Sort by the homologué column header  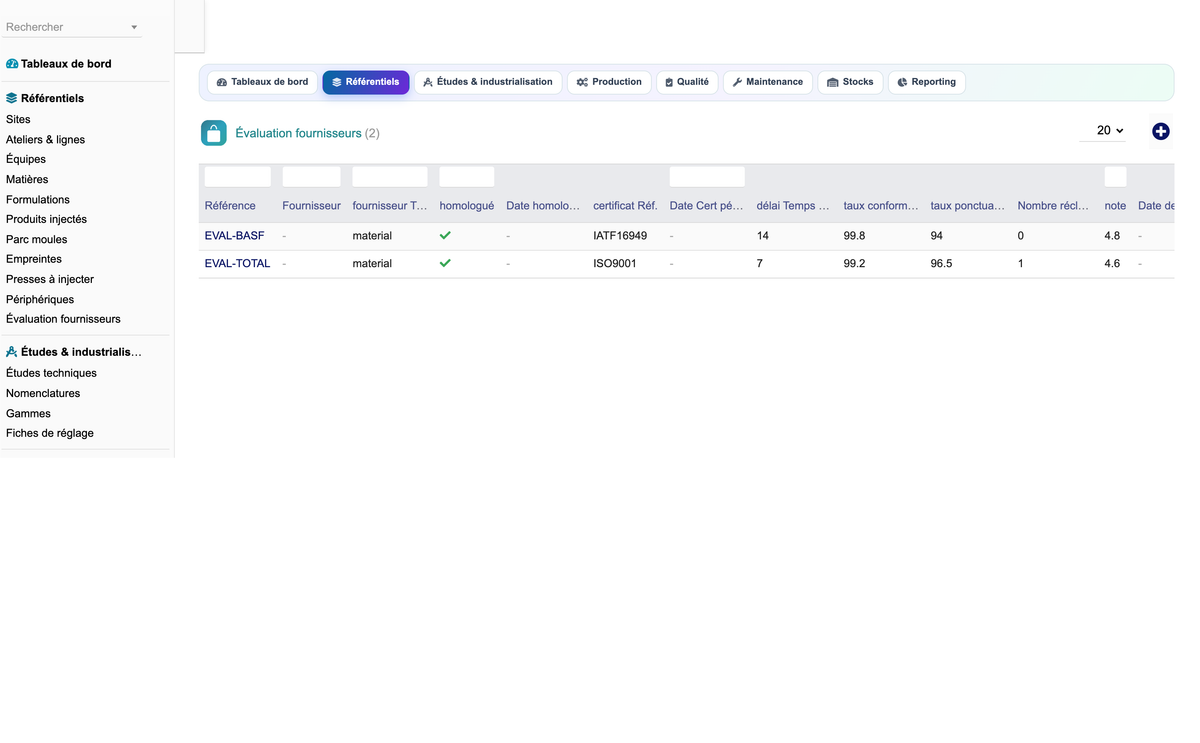tap(467, 206)
